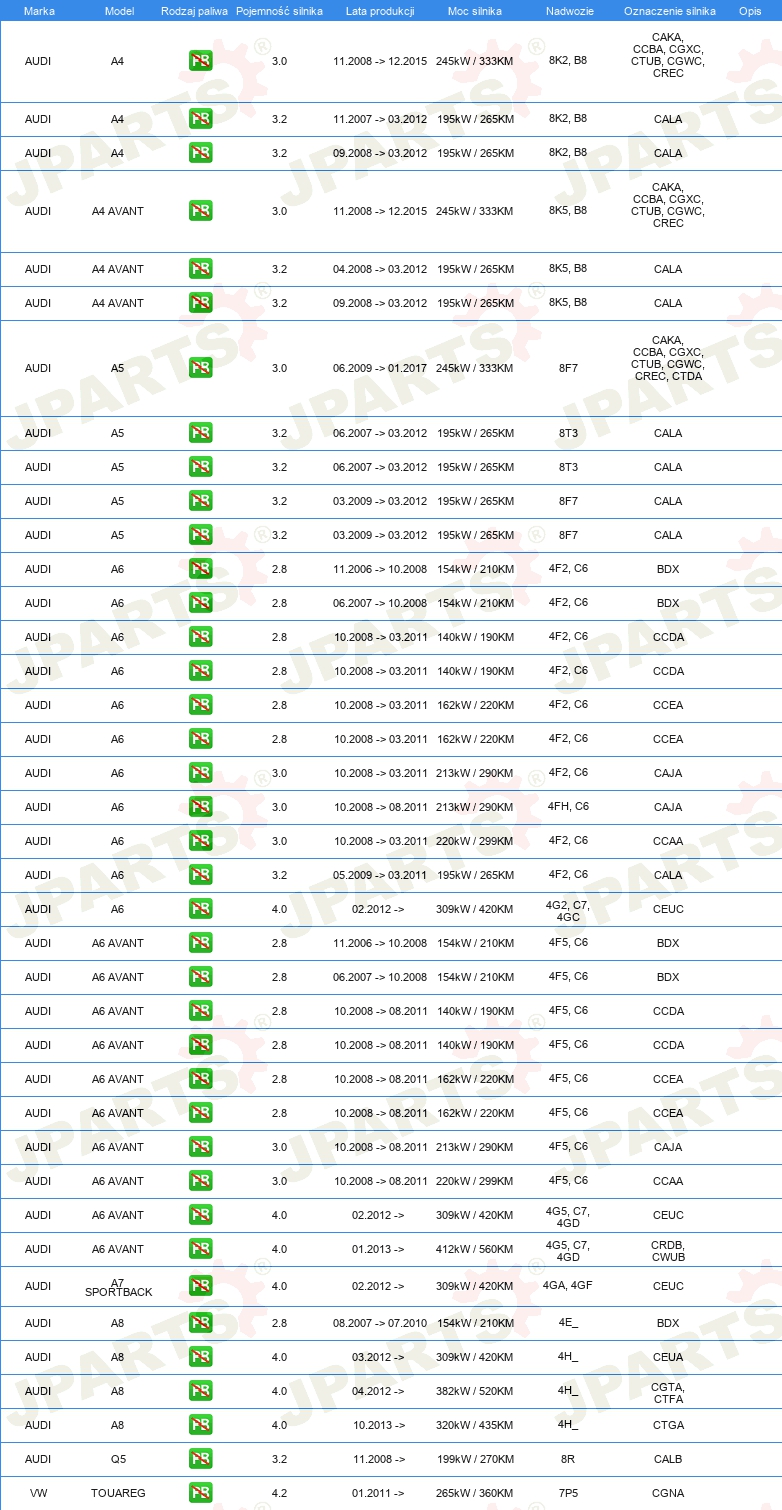
Task: Click fuel icon in A8 CTGA 435KM row
Action: point(201,1425)
